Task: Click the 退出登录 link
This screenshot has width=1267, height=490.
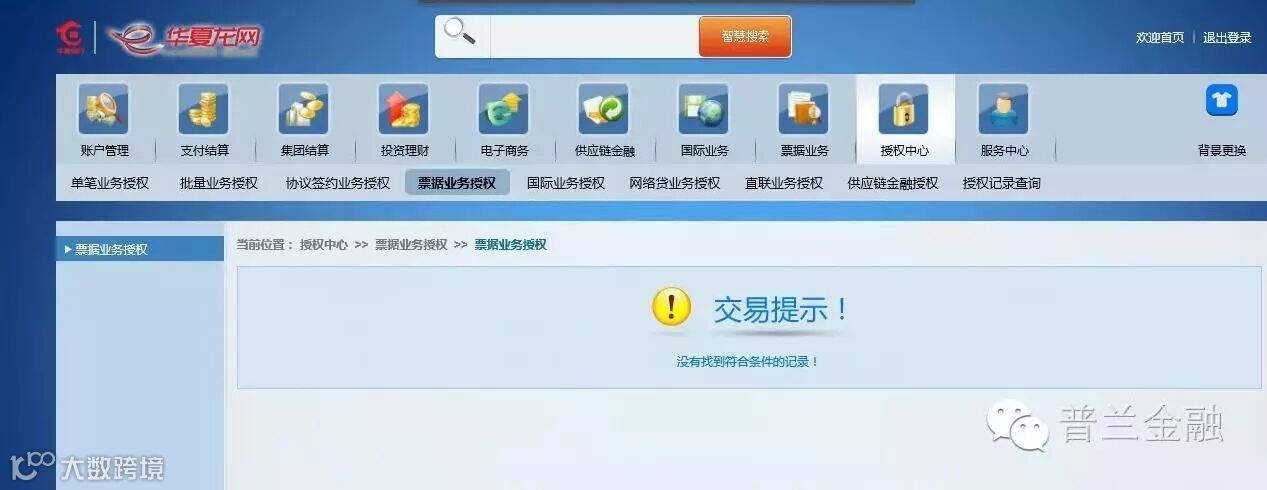Action: (x=1227, y=38)
